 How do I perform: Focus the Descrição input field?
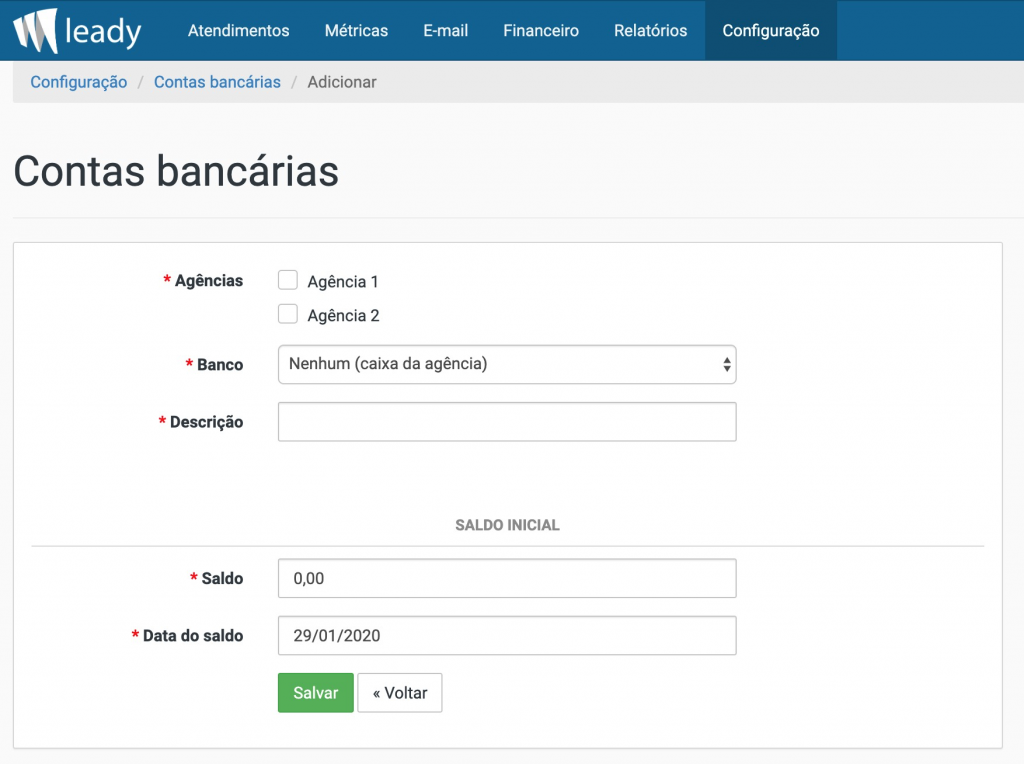tap(507, 422)
